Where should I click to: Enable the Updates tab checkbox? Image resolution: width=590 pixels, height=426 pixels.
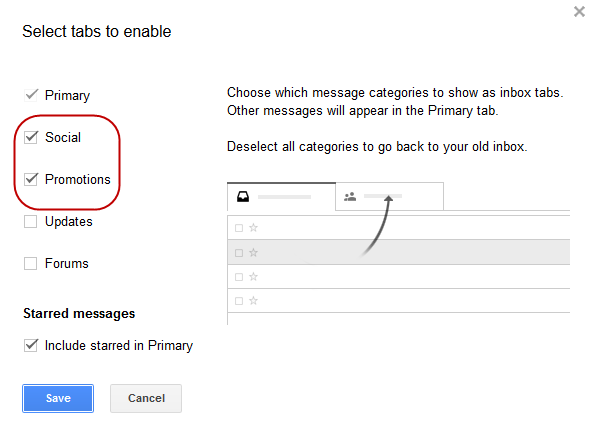click(30, 222)
